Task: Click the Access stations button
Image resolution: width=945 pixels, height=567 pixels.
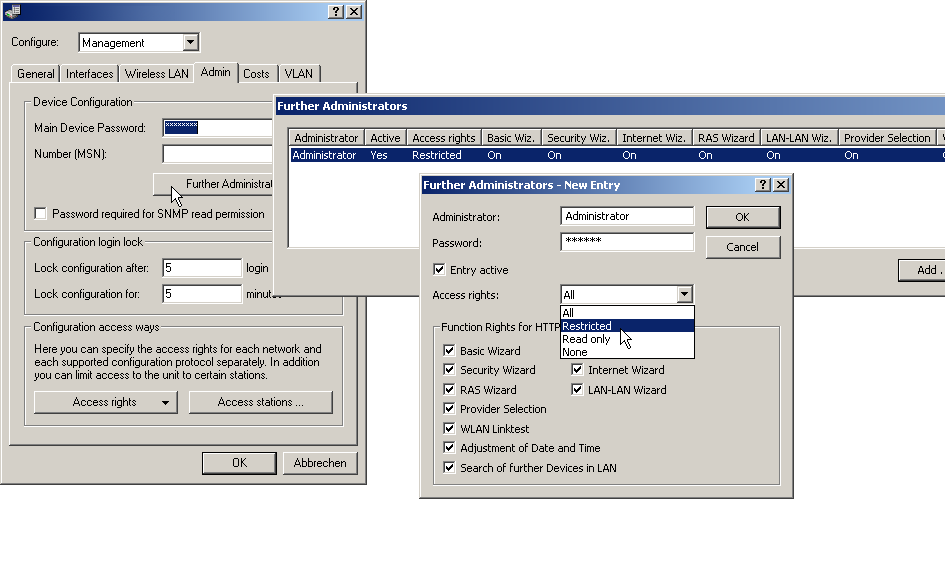Action: click(260, 402)
